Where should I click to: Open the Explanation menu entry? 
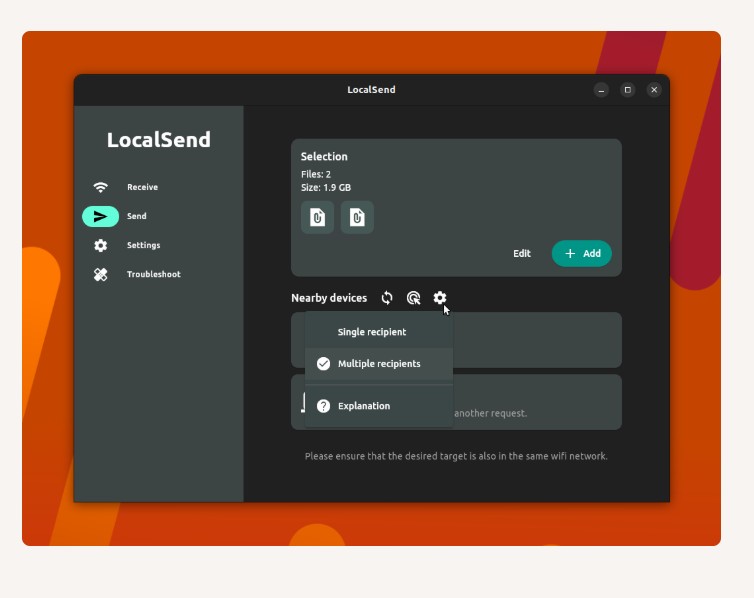[x=379, y=406]
